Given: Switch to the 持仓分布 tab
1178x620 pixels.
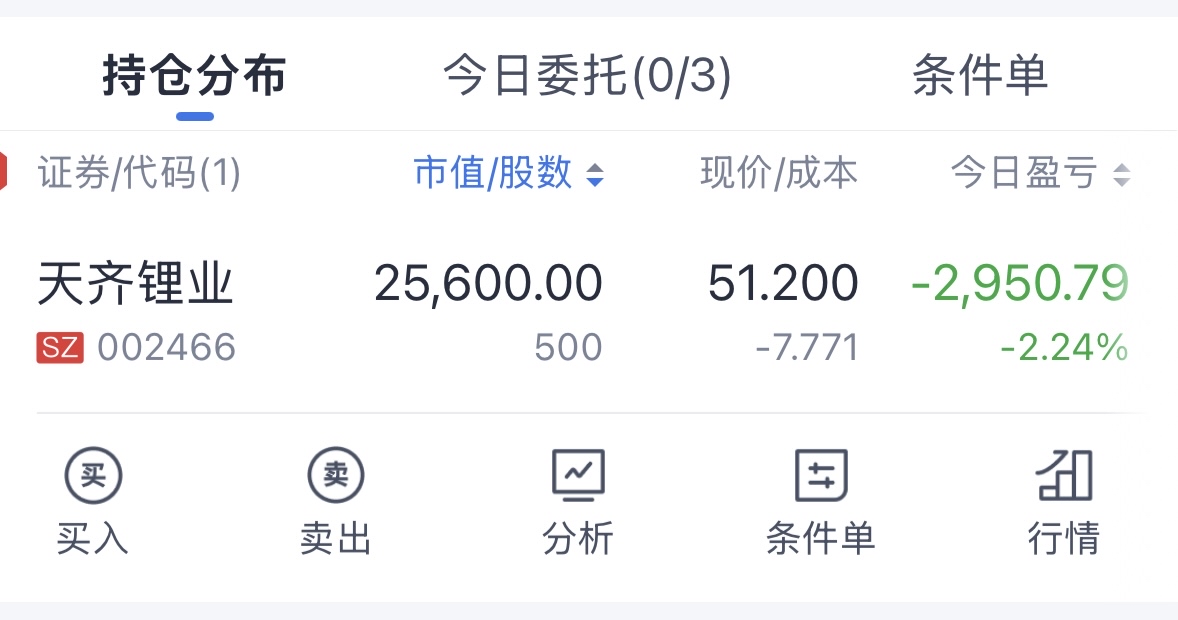Looking at the screenshot, I should 194,76.
